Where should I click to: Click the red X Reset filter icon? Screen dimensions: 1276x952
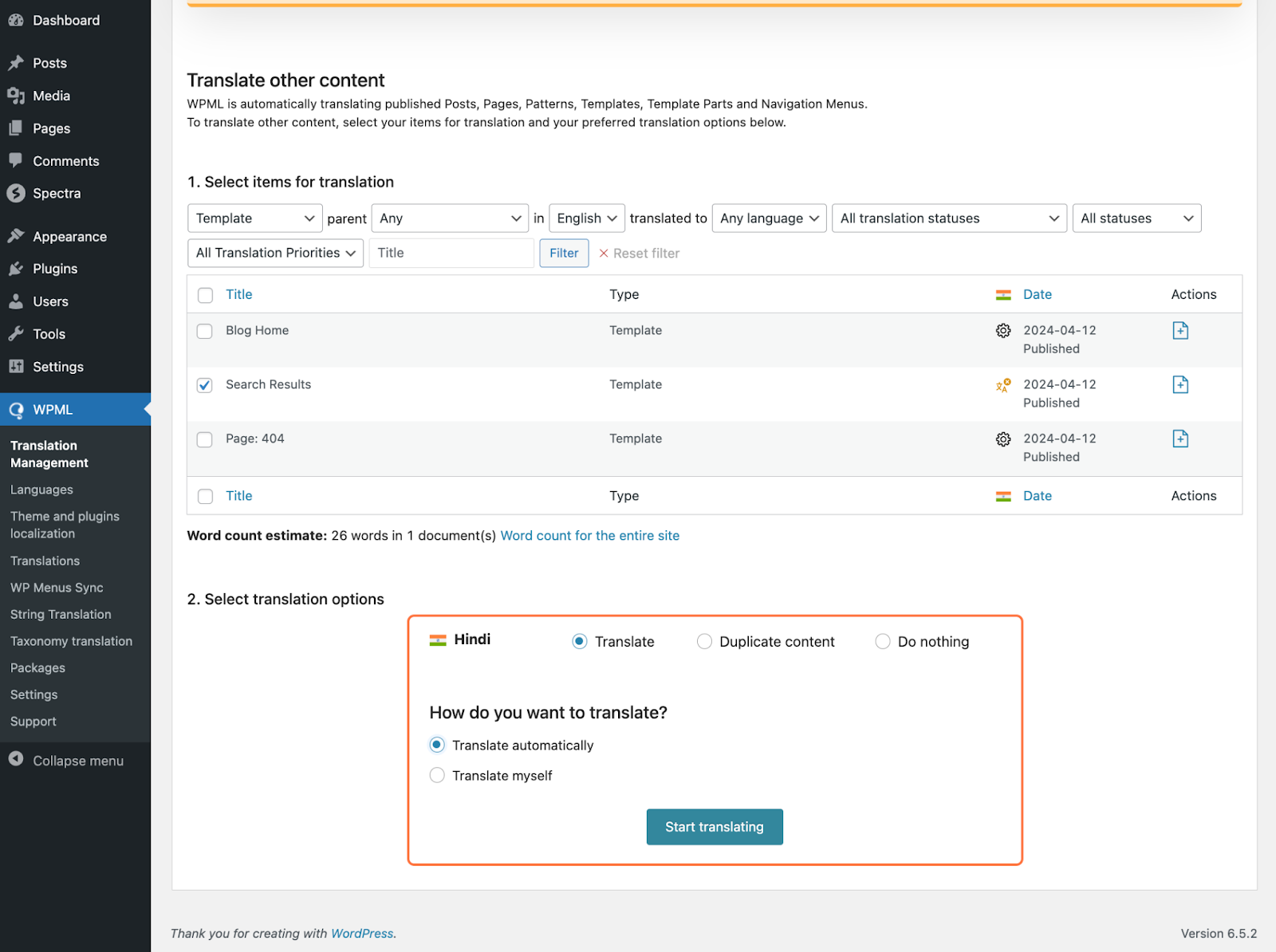604,254
